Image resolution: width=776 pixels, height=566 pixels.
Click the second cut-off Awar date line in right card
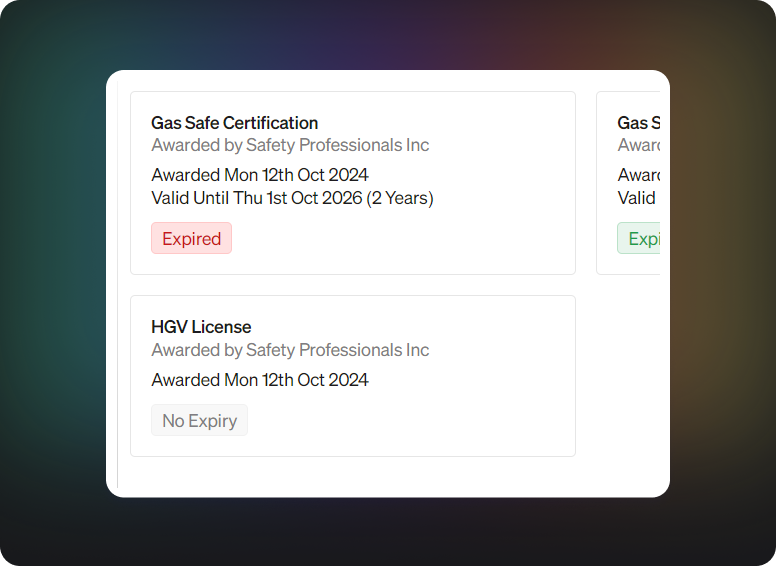pyautogui.click(x=638, y=175)
